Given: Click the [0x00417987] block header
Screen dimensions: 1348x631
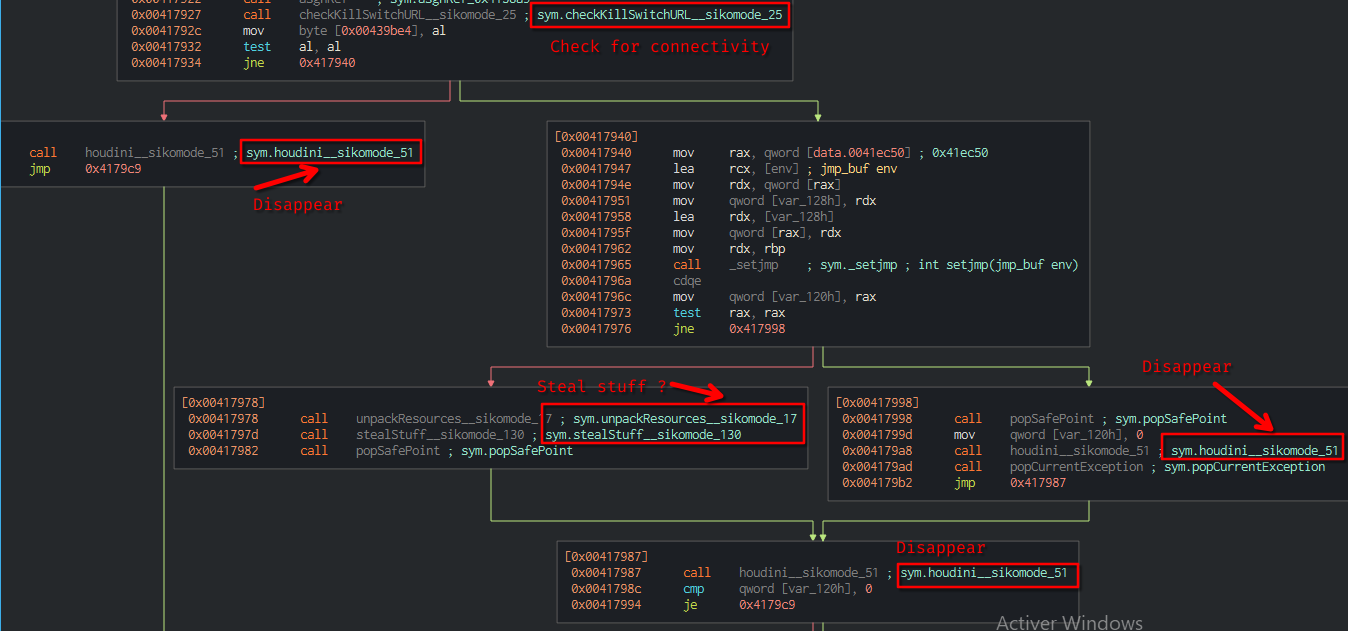Looking at the screenshot, I should pyautogui.click(x=606, y=556).
